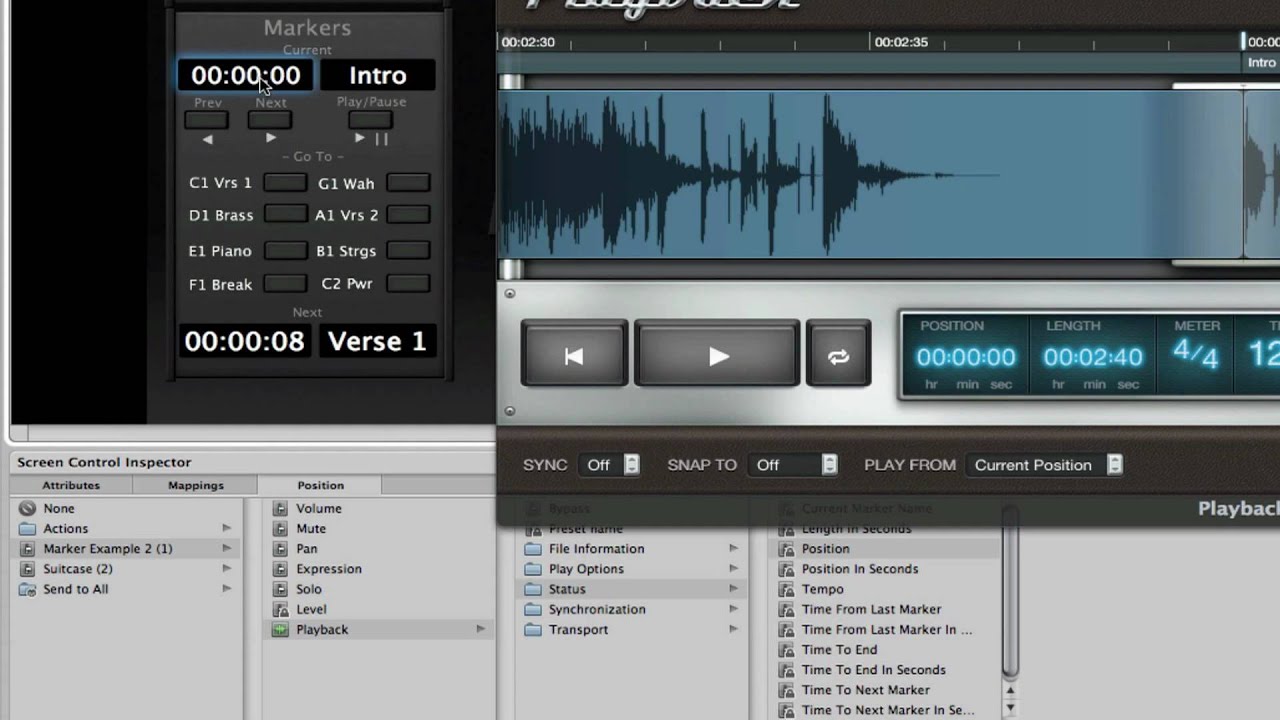This screenshot has width=1280, height=720.
Task: Expand arrow for Send to All row
Action: pyautogui.click(x=226, y=589)
